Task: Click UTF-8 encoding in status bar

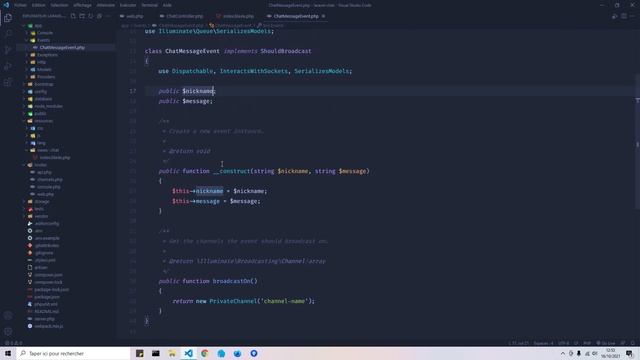Action: pyautogui.click(x=563, y=343)
